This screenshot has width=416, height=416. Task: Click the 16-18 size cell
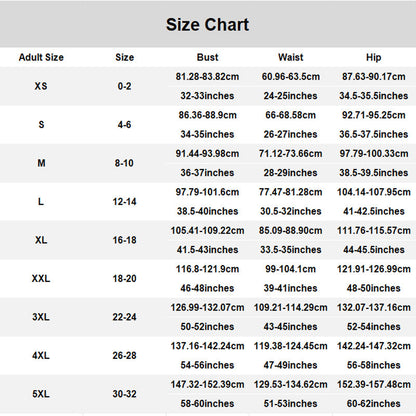click(124, 240)
